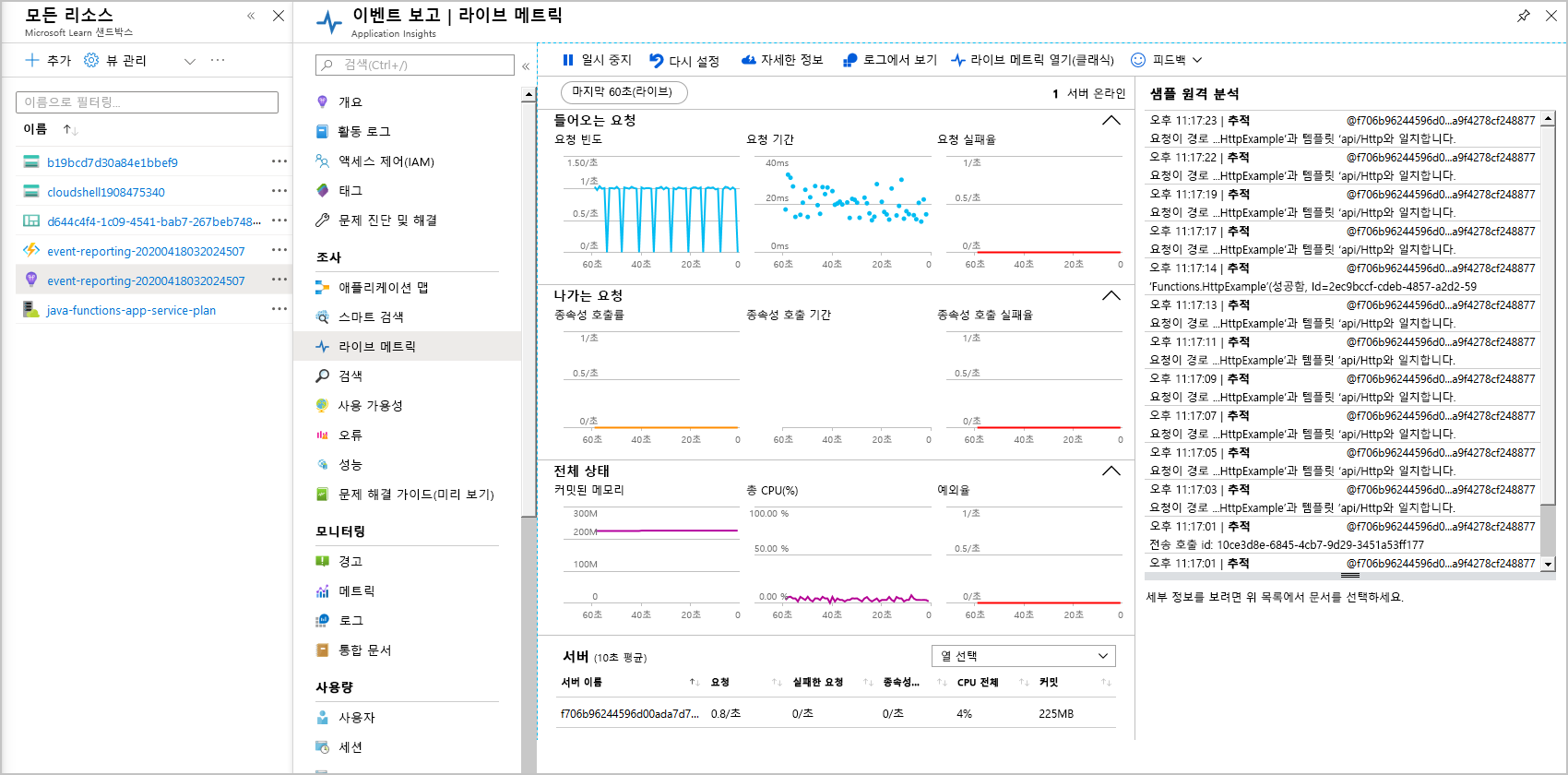Open java-functions-app-service-plan resource

pos(131,310)
